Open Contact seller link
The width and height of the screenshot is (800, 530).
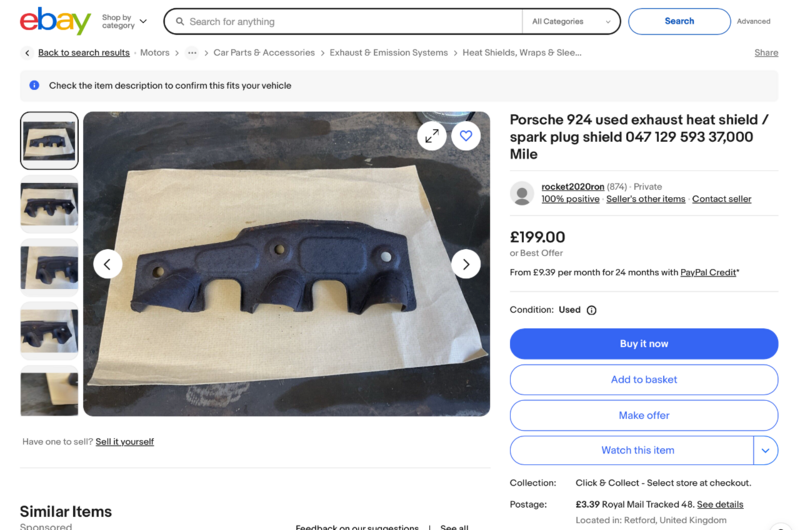coord(721,199)
